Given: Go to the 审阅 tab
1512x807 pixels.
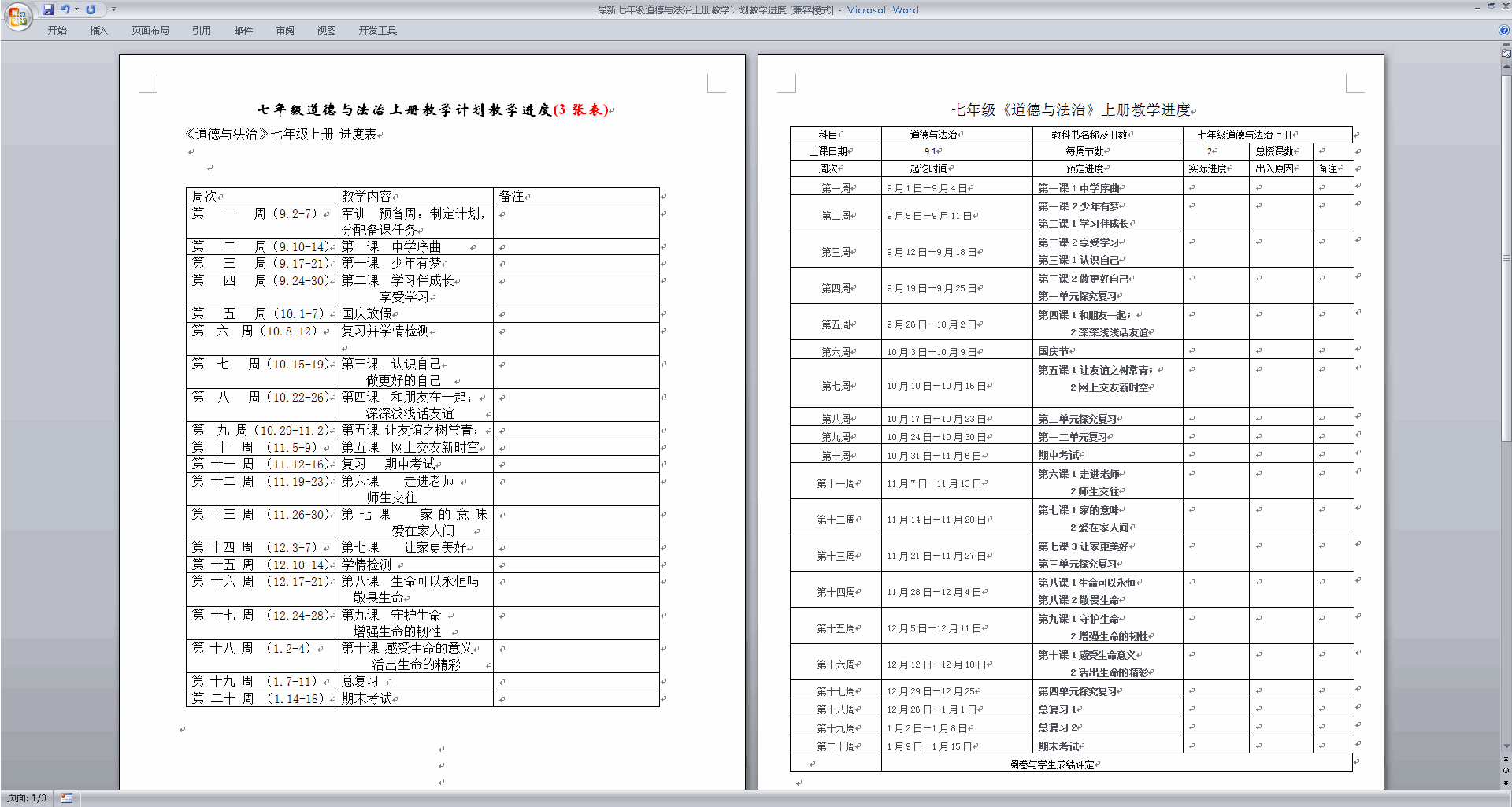Looking at the screenshot, I should pos(285,31).
